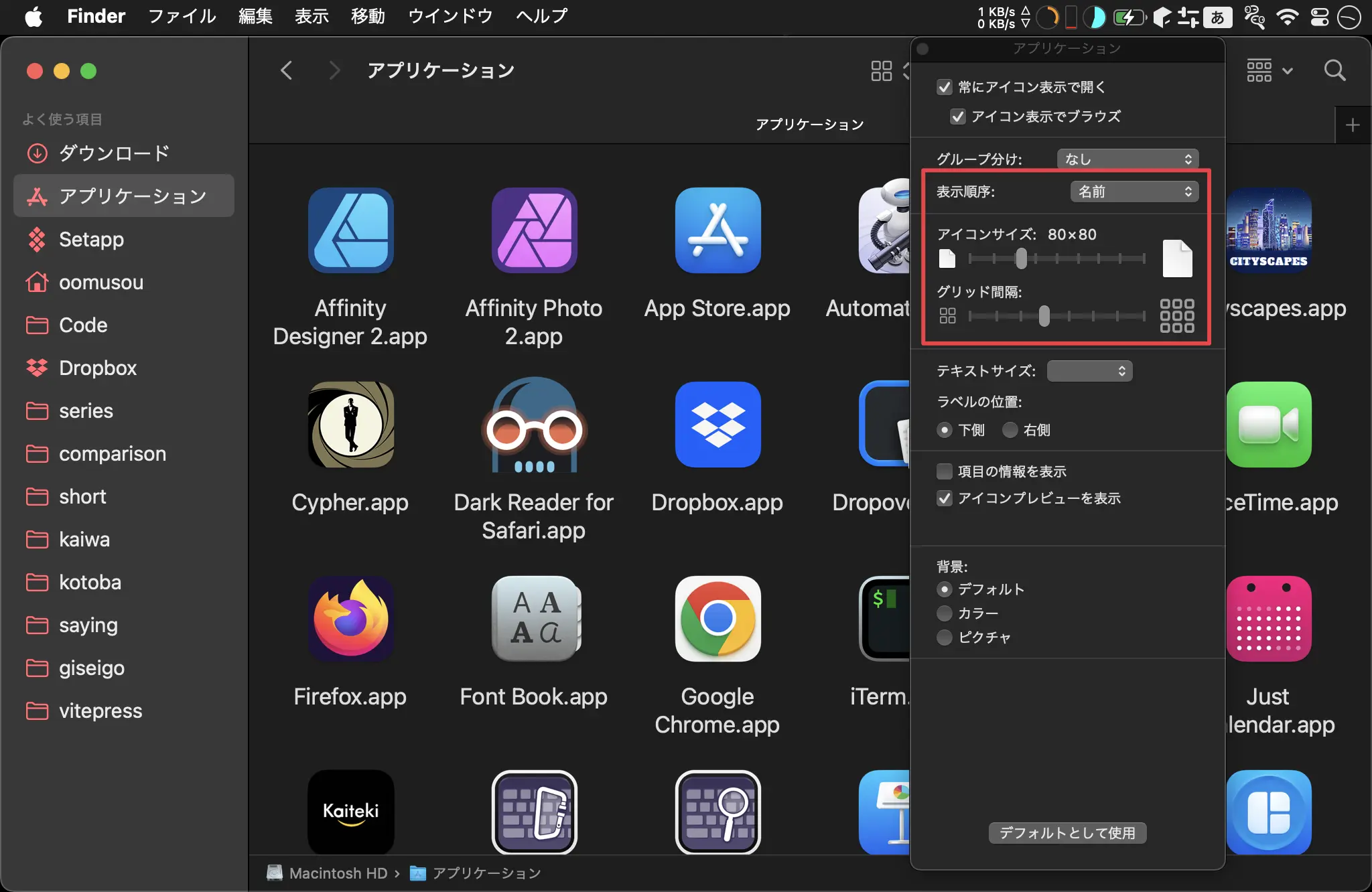This screenshot has height=892, width=1372.
Task: Select 右側 label position radio
Action: (x=1010, y=430)
